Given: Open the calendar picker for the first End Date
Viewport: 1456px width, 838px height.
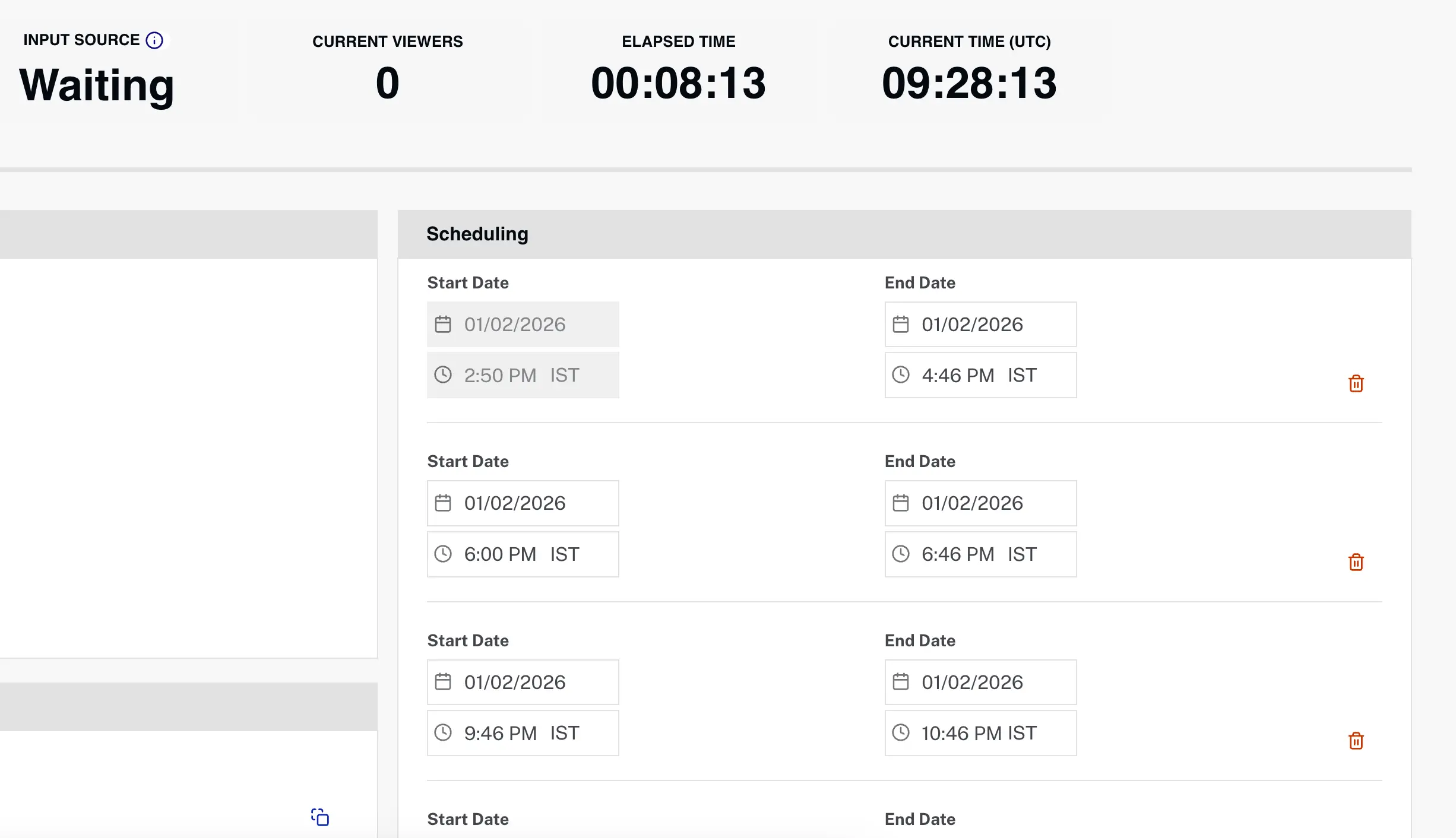Looking at the screenshot, I should (901, 324).
